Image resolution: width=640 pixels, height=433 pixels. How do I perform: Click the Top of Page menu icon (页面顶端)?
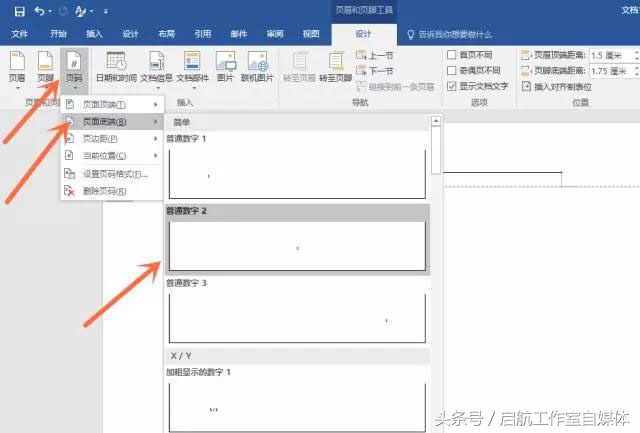pos(70,104)
